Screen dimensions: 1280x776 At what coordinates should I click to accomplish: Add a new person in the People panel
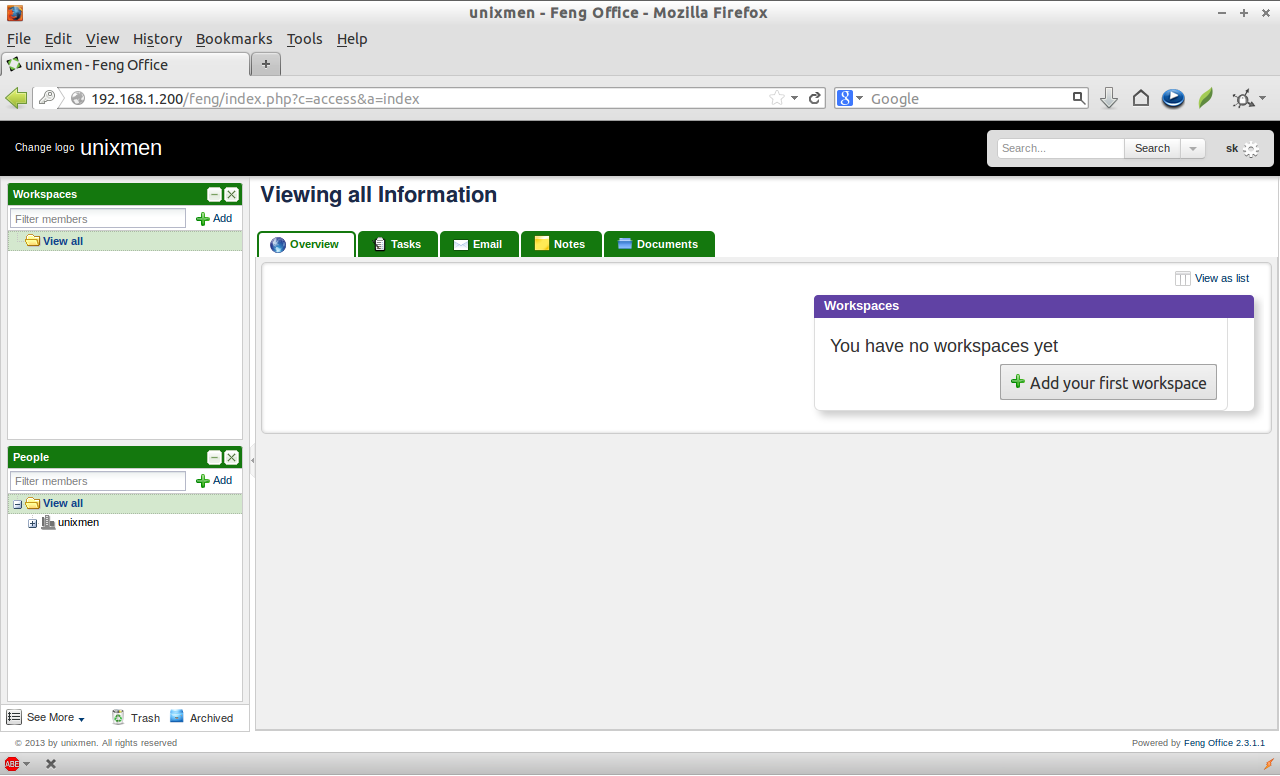coord(214,481)
